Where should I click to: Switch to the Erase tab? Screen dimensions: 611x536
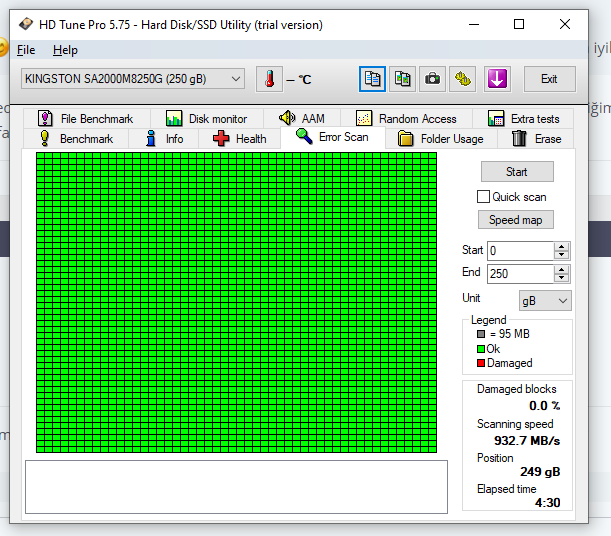(536, 139)
